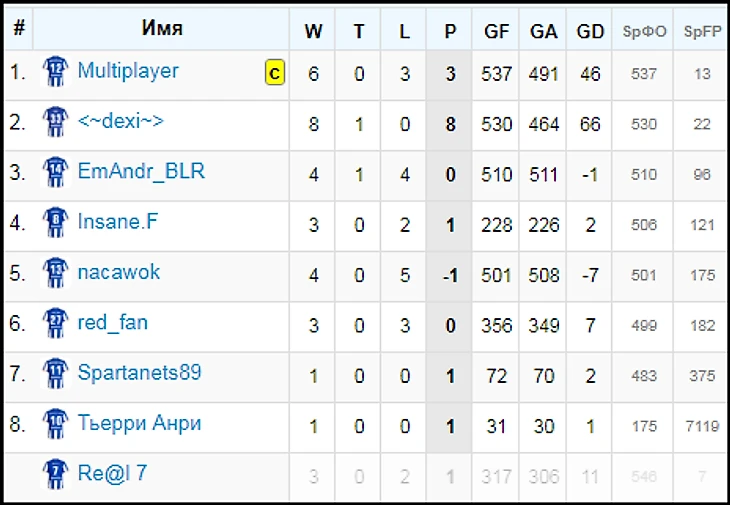This screenshot has height=505, width=730.
Task: Click the P points column header
Action: 450,31
